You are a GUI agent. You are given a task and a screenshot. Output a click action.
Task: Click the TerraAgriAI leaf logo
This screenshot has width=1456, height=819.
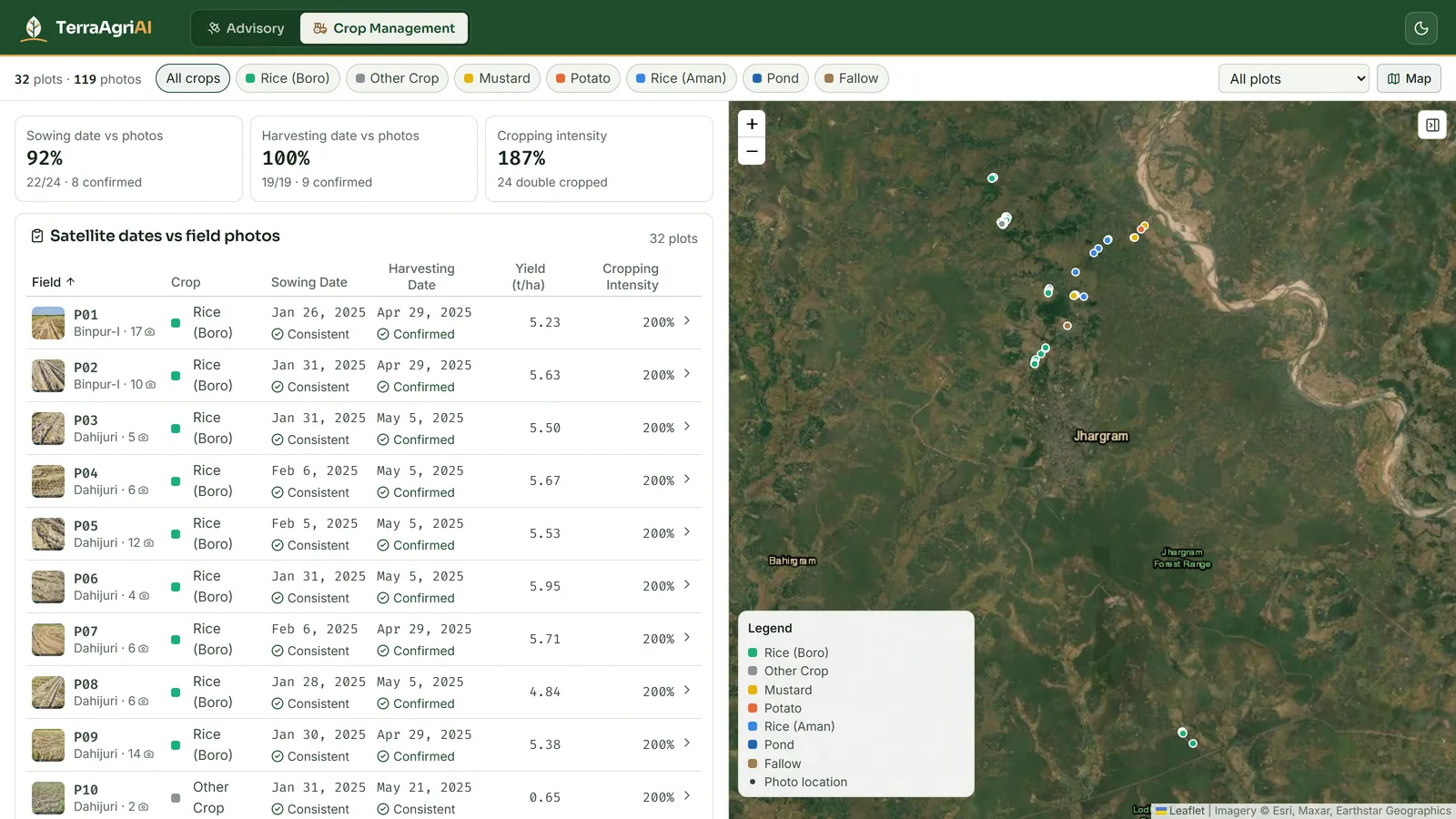(x=34, y=28)
